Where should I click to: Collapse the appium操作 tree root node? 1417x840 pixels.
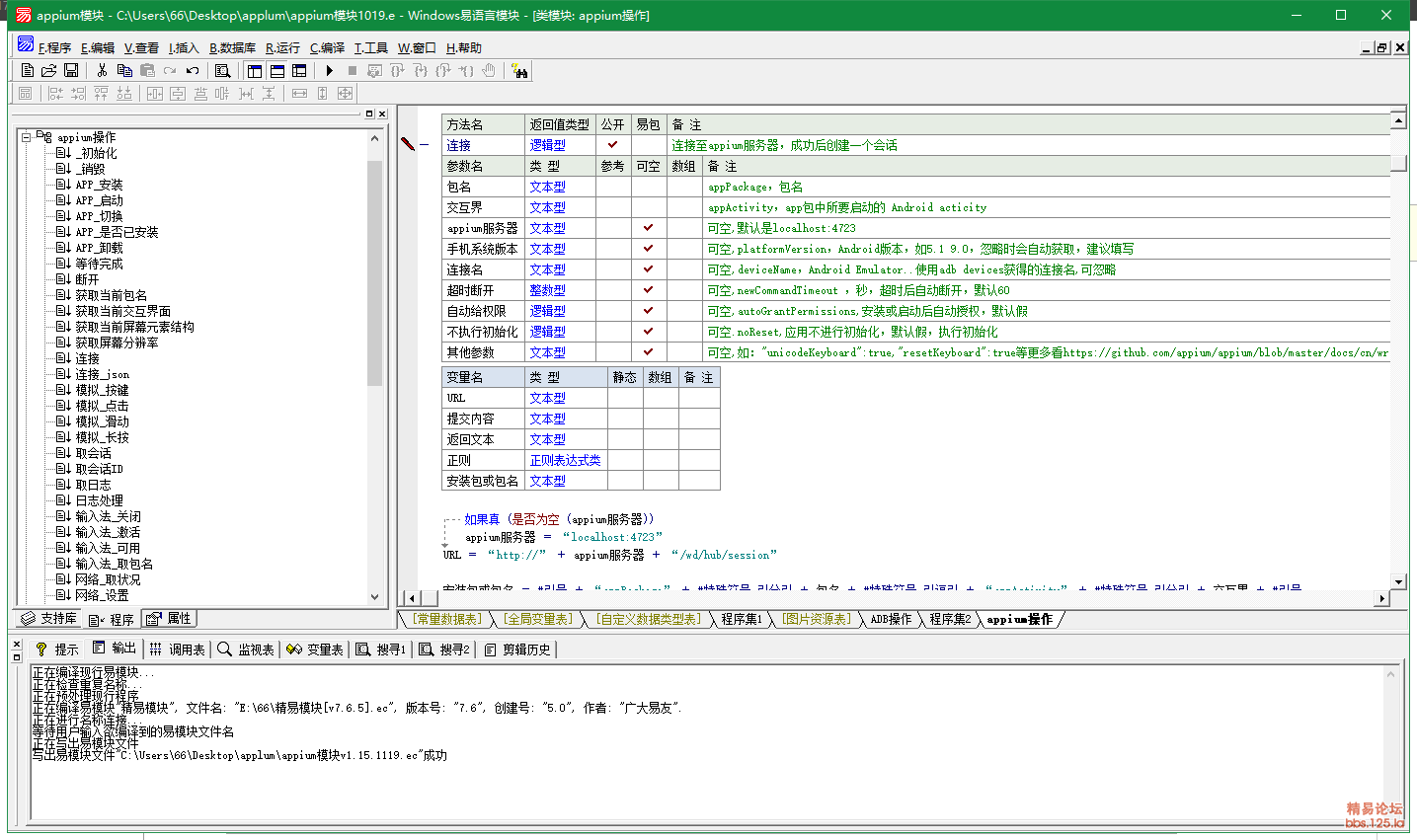click(x=27, y=137)
